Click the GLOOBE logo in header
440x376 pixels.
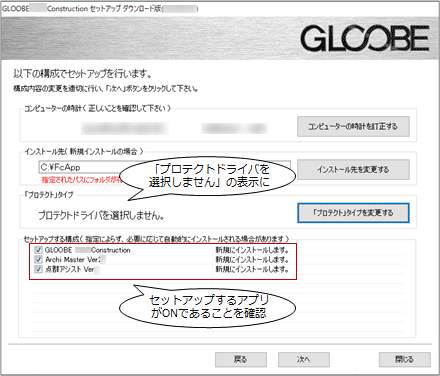pyautogui.click(x=365, y=39)
